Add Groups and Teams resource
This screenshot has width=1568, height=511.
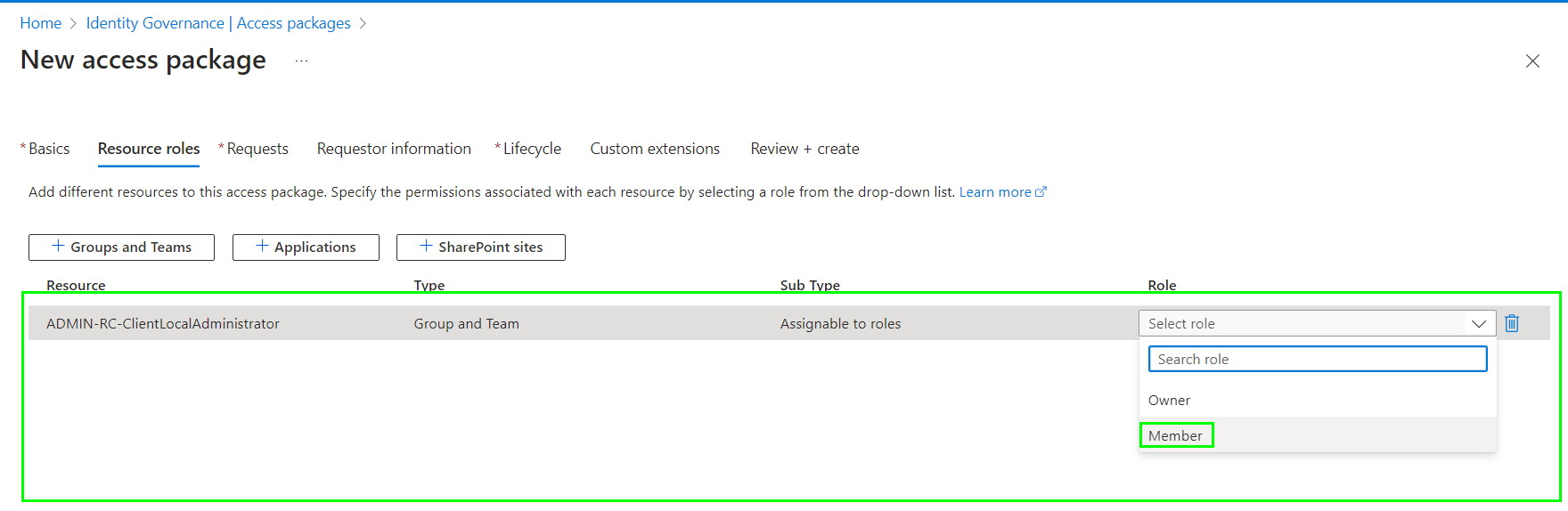pyautogui.click(x=121, y=247)
